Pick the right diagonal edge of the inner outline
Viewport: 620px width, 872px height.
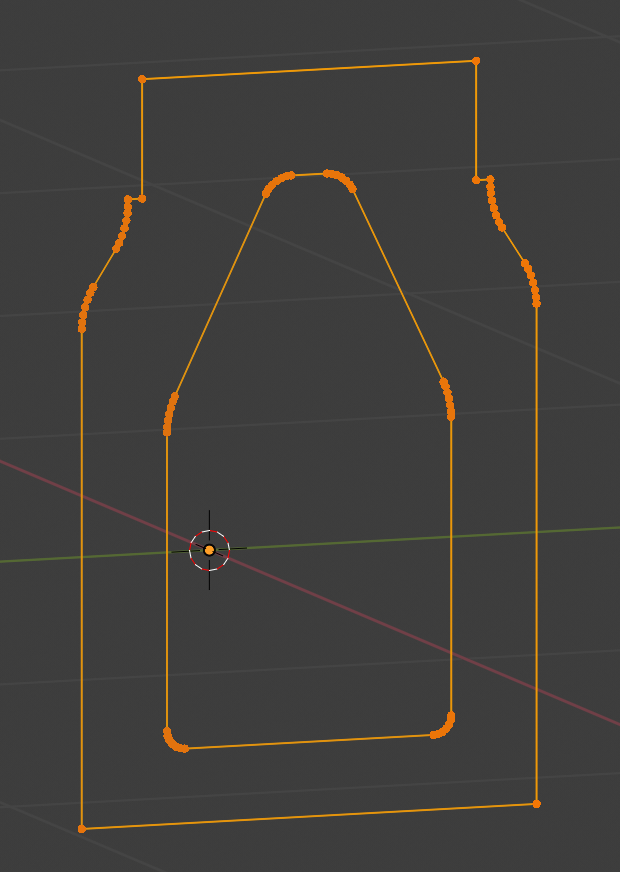click(x=398, y=285)
